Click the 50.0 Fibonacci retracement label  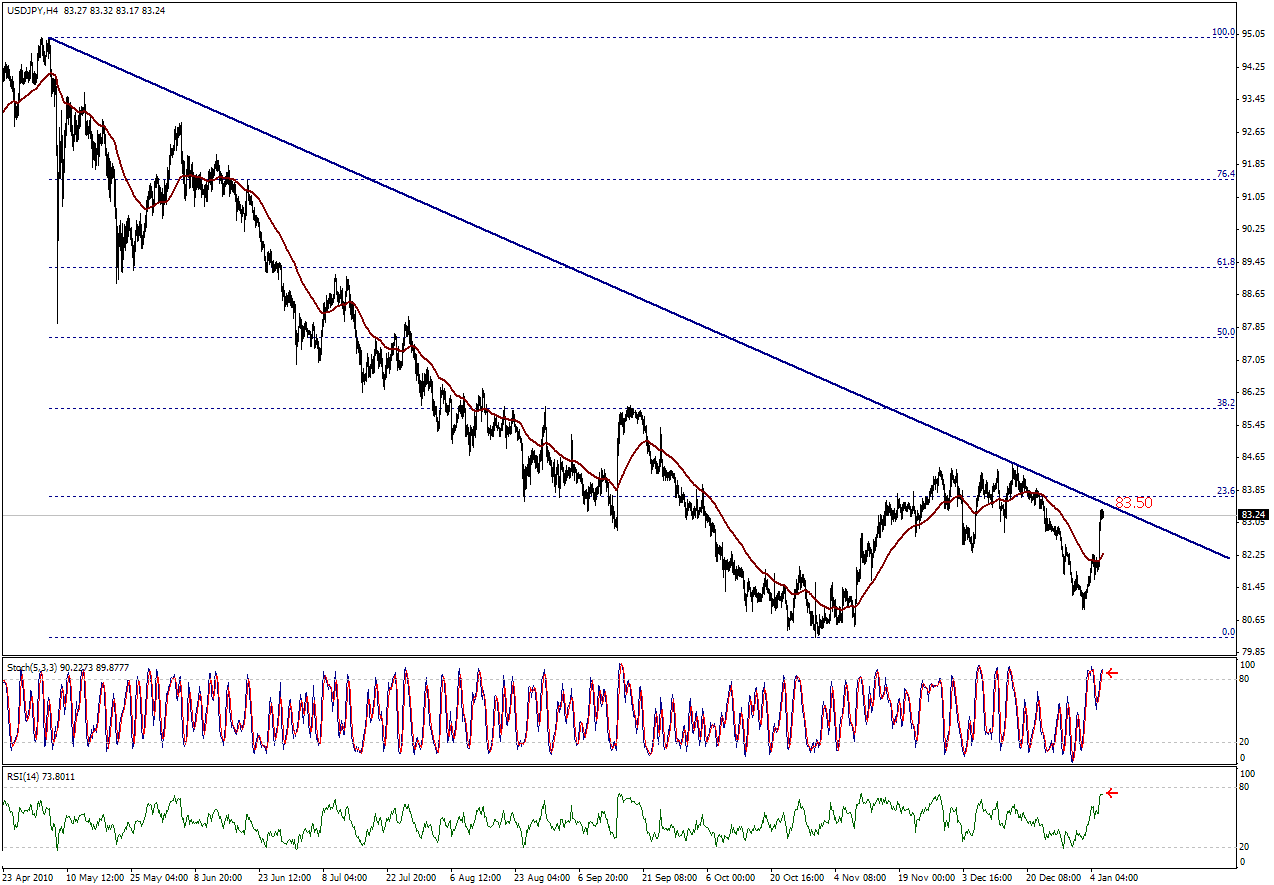coord(1225,332)
